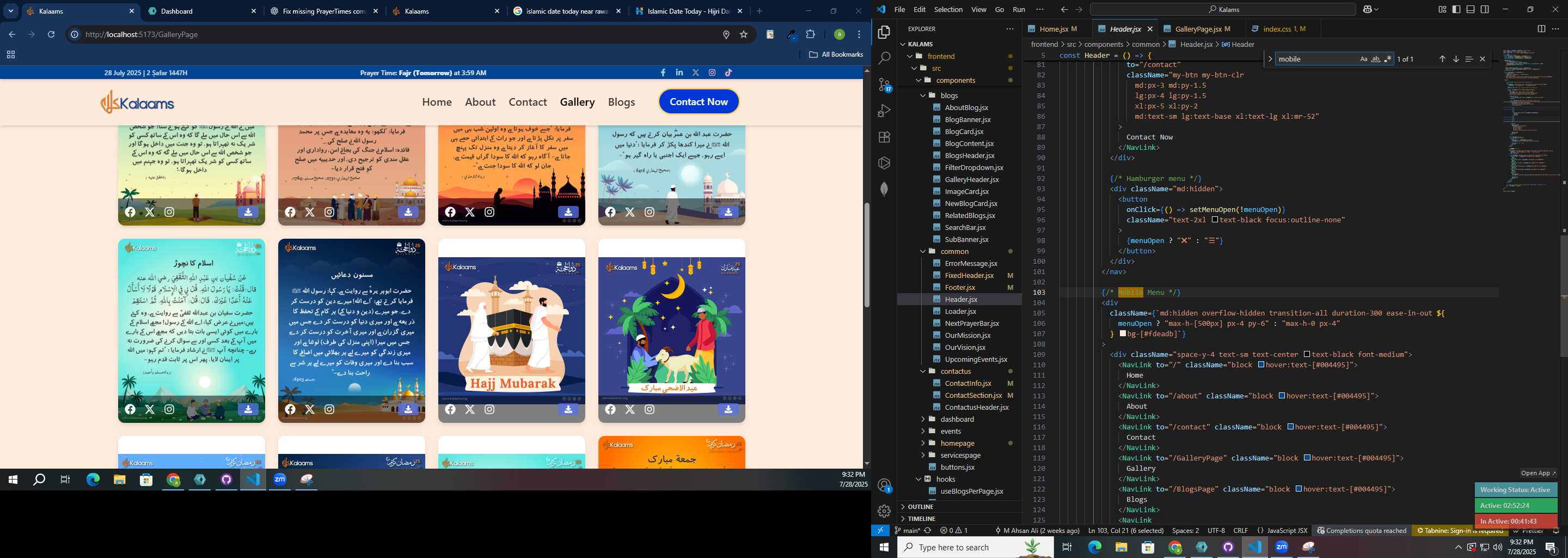Expand the OUTLINE section in Explorer

959,507
